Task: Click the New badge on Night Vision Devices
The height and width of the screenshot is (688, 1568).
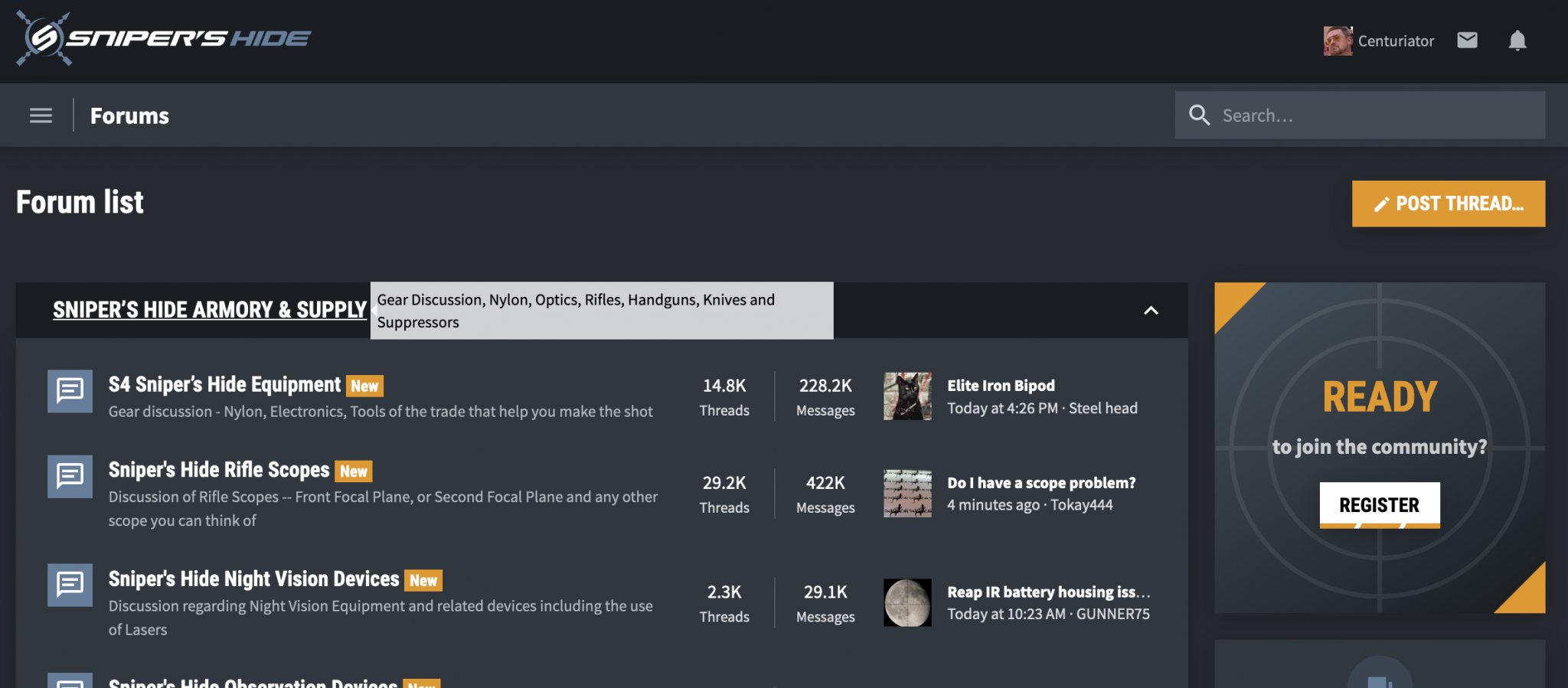Action: tap(423, 581)
